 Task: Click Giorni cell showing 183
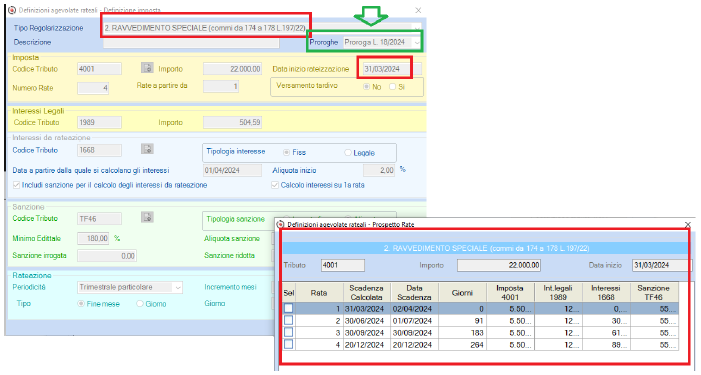coord(462,333)
